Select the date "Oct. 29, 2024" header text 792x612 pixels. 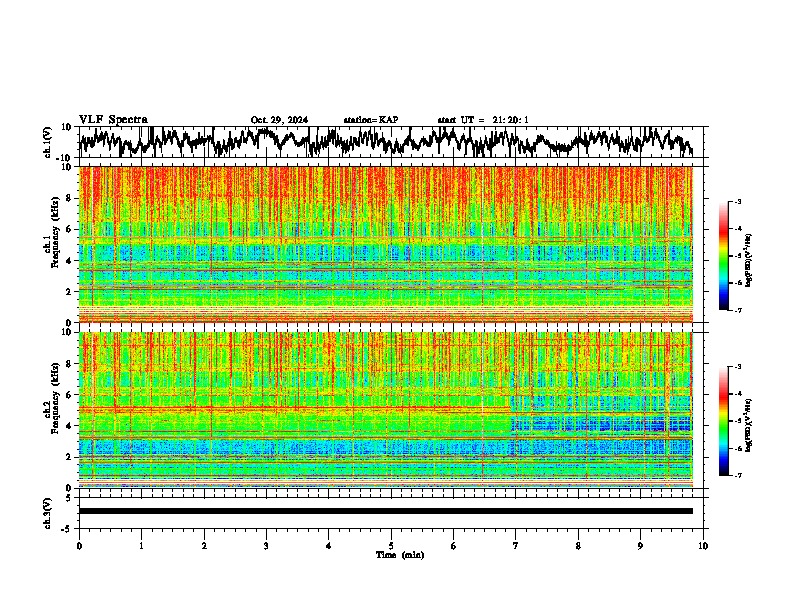(x=279, y=120)
